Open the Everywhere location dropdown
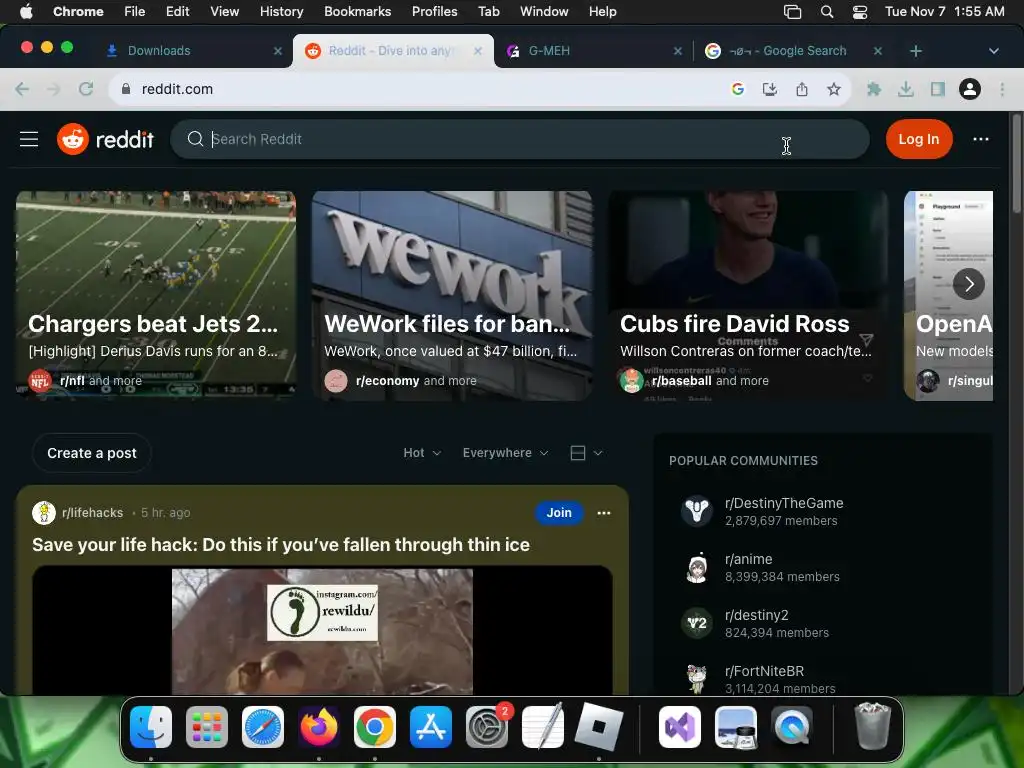Screen dimensions: 1024x768 point(505,453)
